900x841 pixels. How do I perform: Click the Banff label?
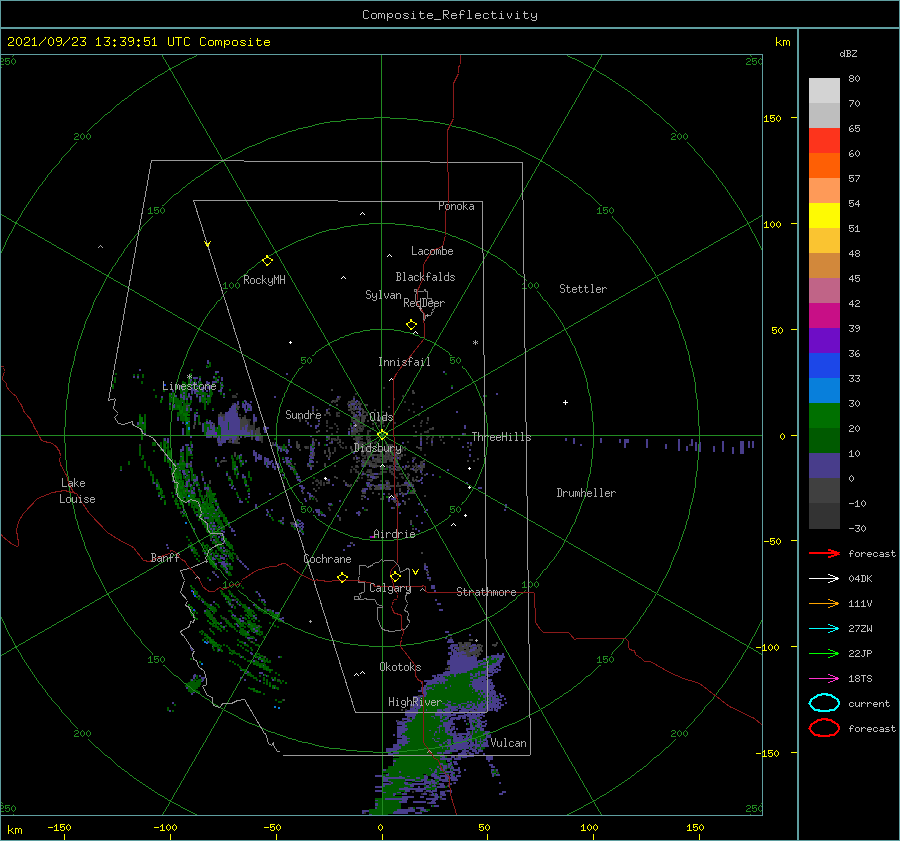[x=165, y=557]
